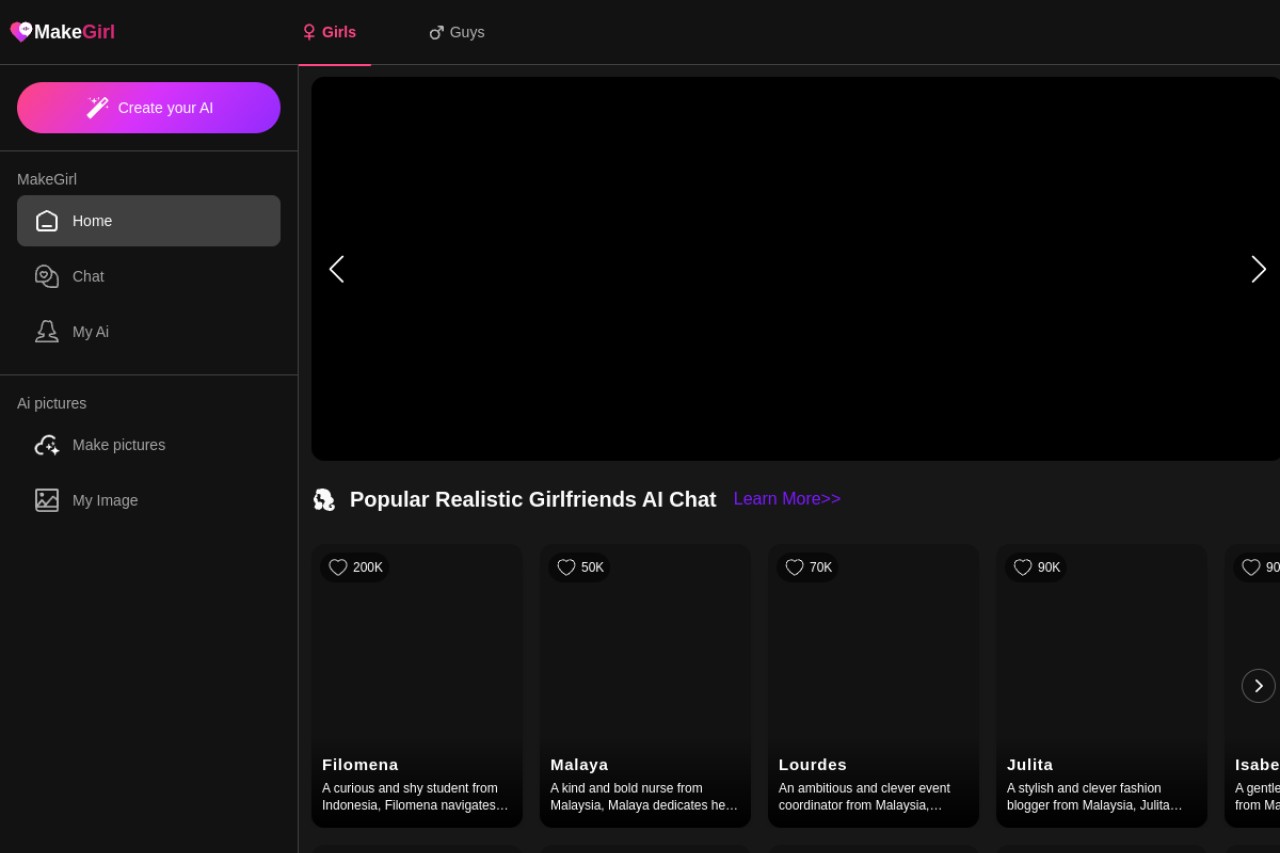The image size is (1280, 853).
Task: Click the MakeGirl heart logo icon
Action: (21, 32)
